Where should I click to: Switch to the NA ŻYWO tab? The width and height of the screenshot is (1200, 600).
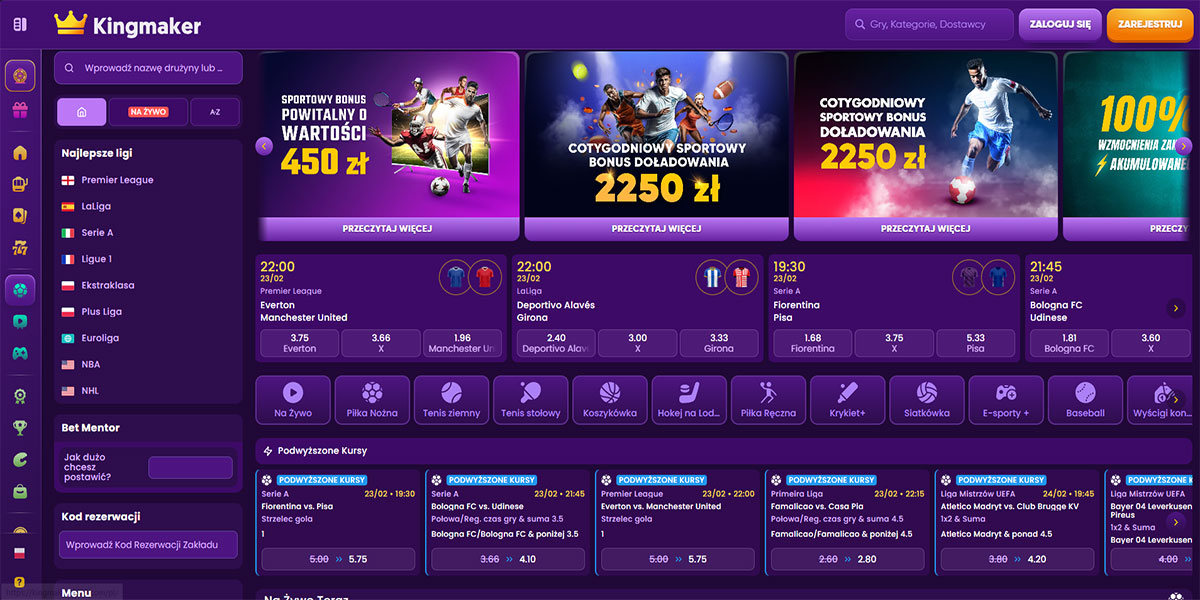pos(148,112)
